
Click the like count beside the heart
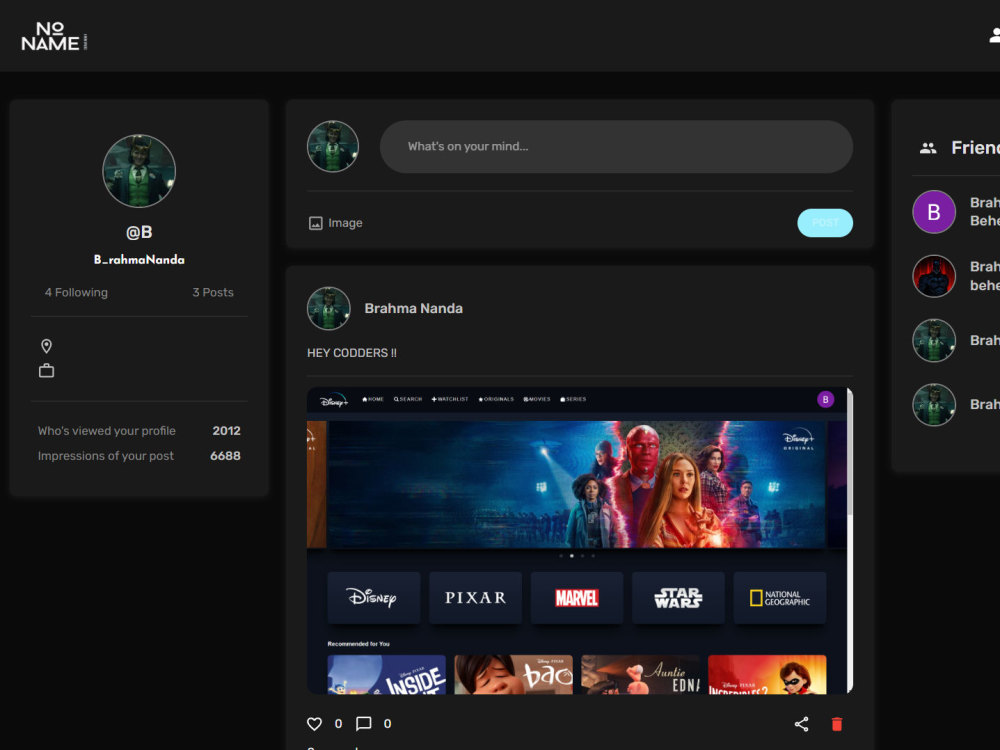[338, 724]
